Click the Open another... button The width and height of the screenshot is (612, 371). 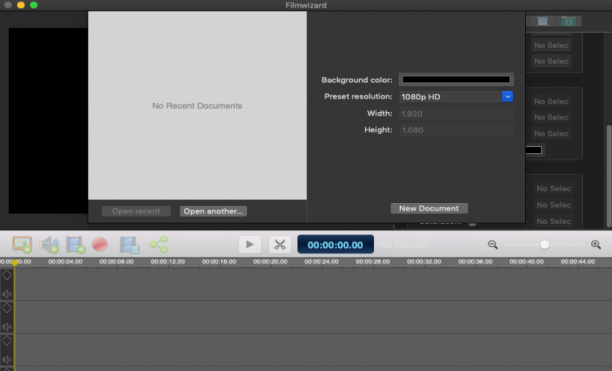[213, 211]
